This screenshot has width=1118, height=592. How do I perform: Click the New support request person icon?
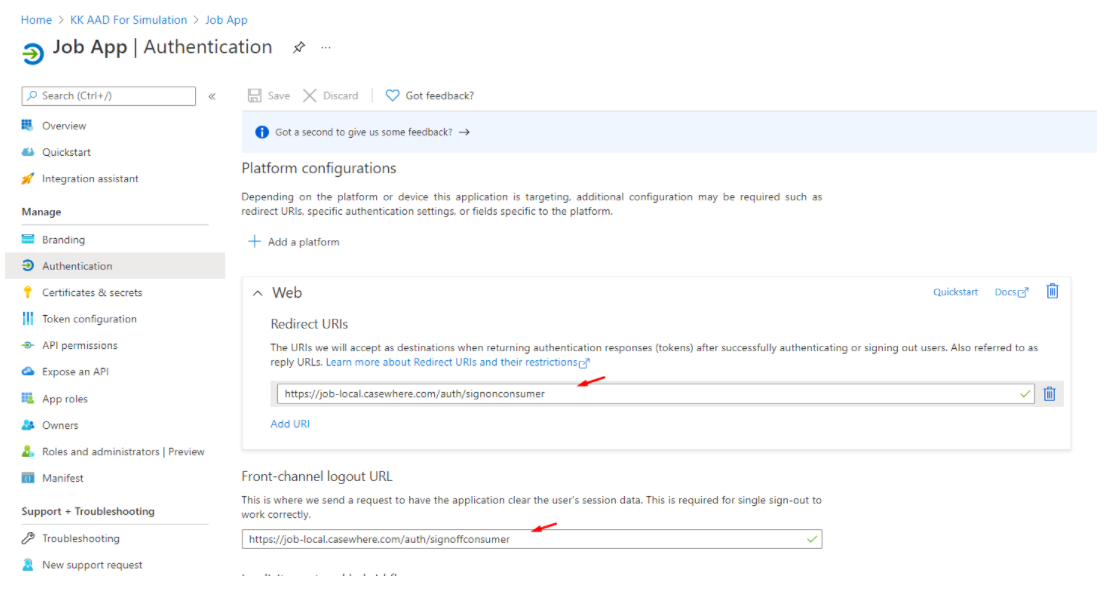[28, 565]
